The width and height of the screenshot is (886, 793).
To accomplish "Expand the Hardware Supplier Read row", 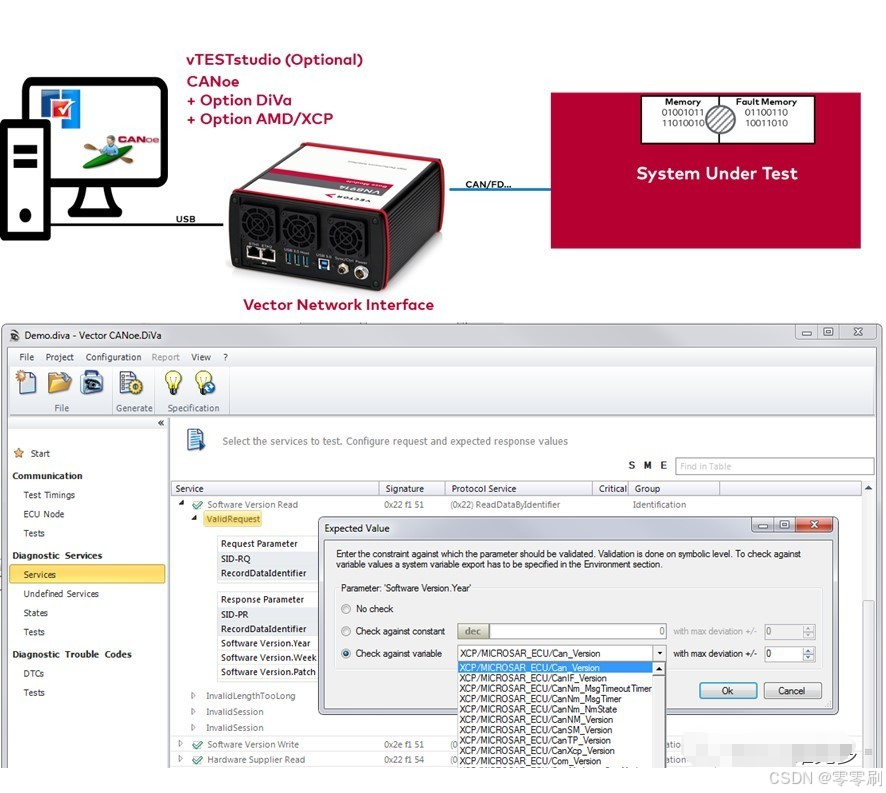I will (x=180, y=759).
